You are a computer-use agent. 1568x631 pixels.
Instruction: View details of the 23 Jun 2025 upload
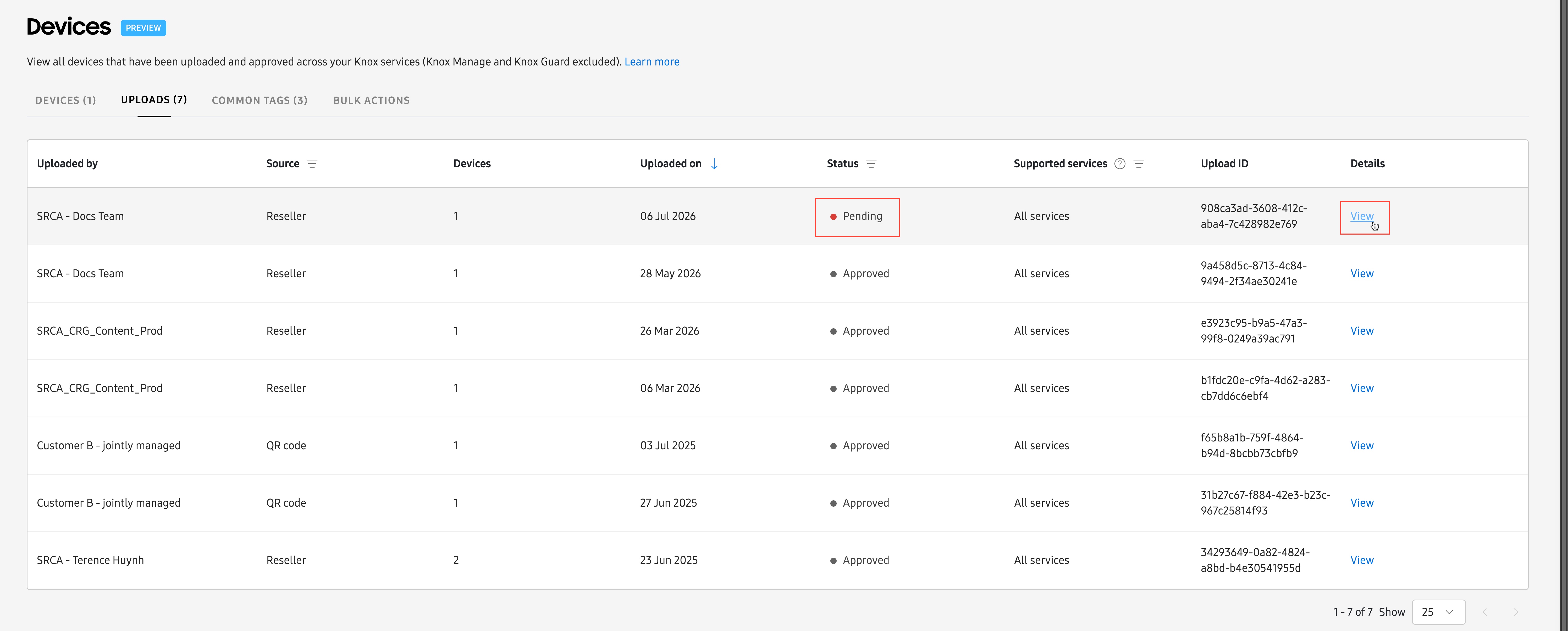point(1362,560)
